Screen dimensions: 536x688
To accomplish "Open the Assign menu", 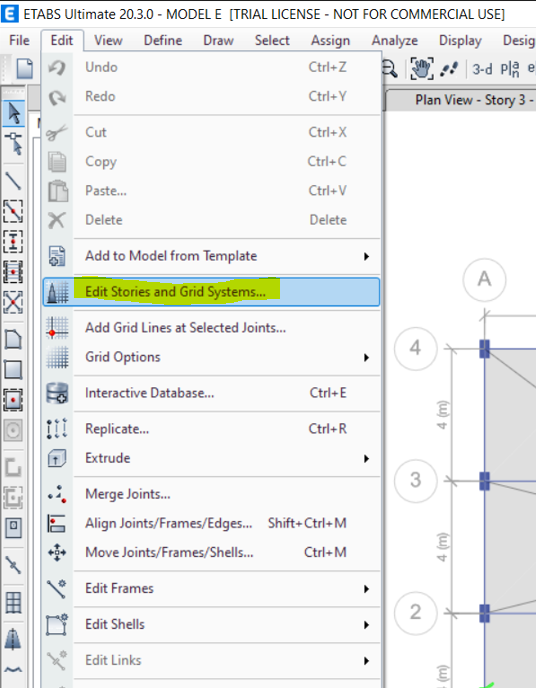I will (x=330, y=40).
